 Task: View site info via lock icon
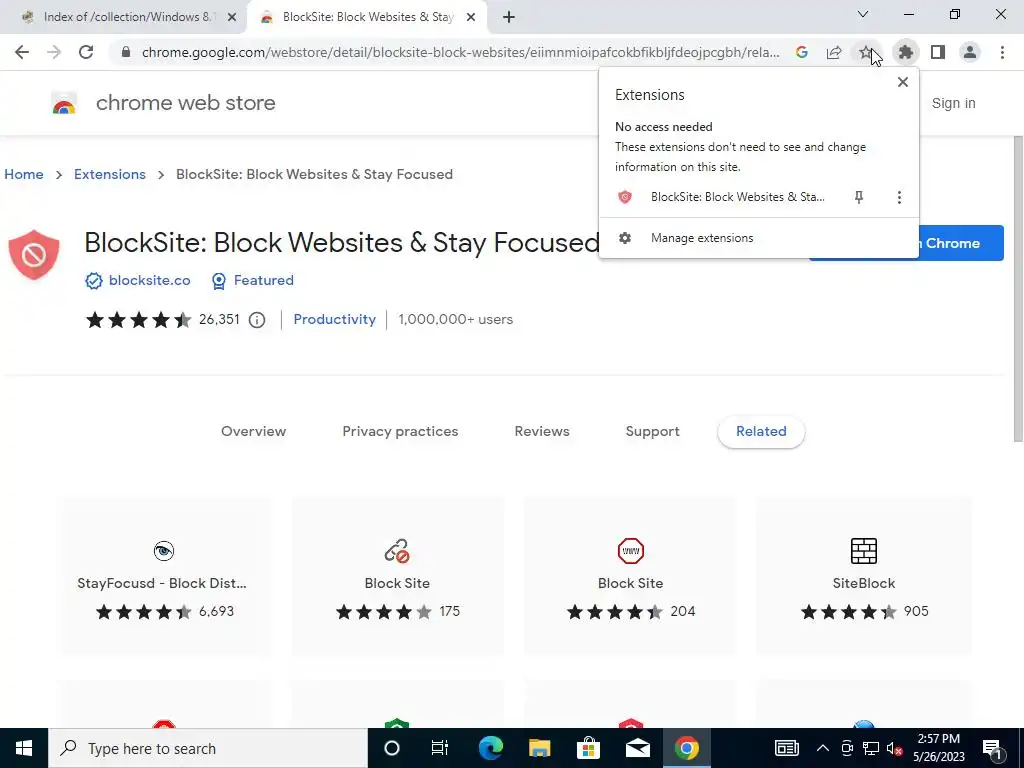pos(126,52)
